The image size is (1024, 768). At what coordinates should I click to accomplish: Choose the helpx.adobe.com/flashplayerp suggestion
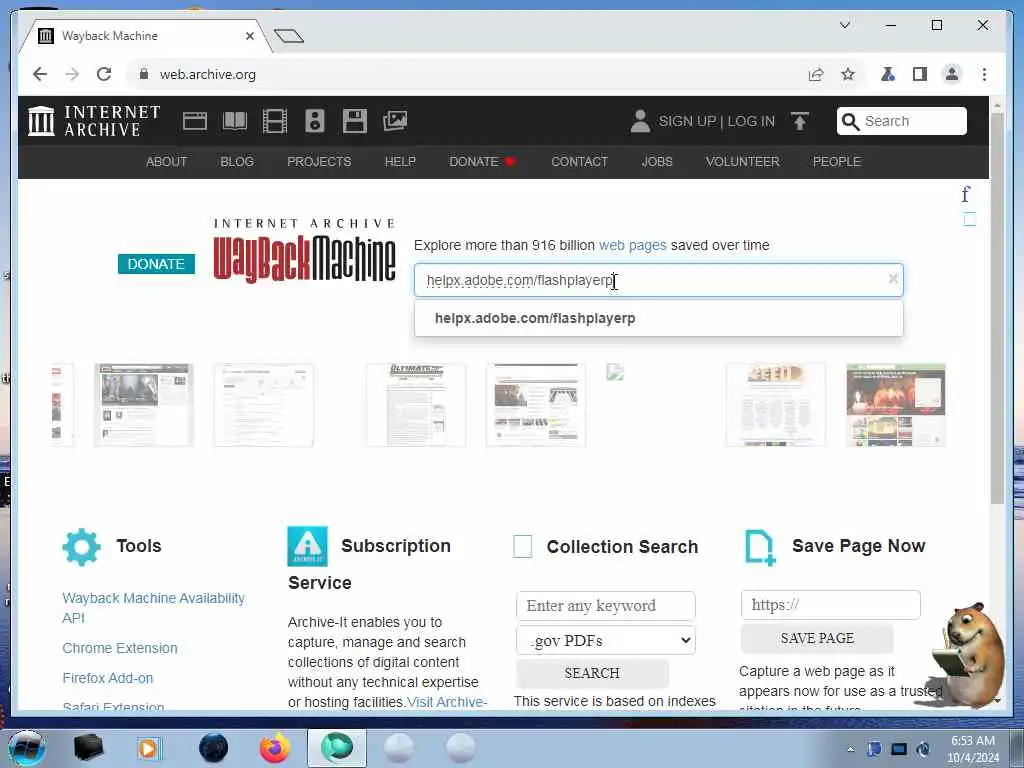[658, 318]
